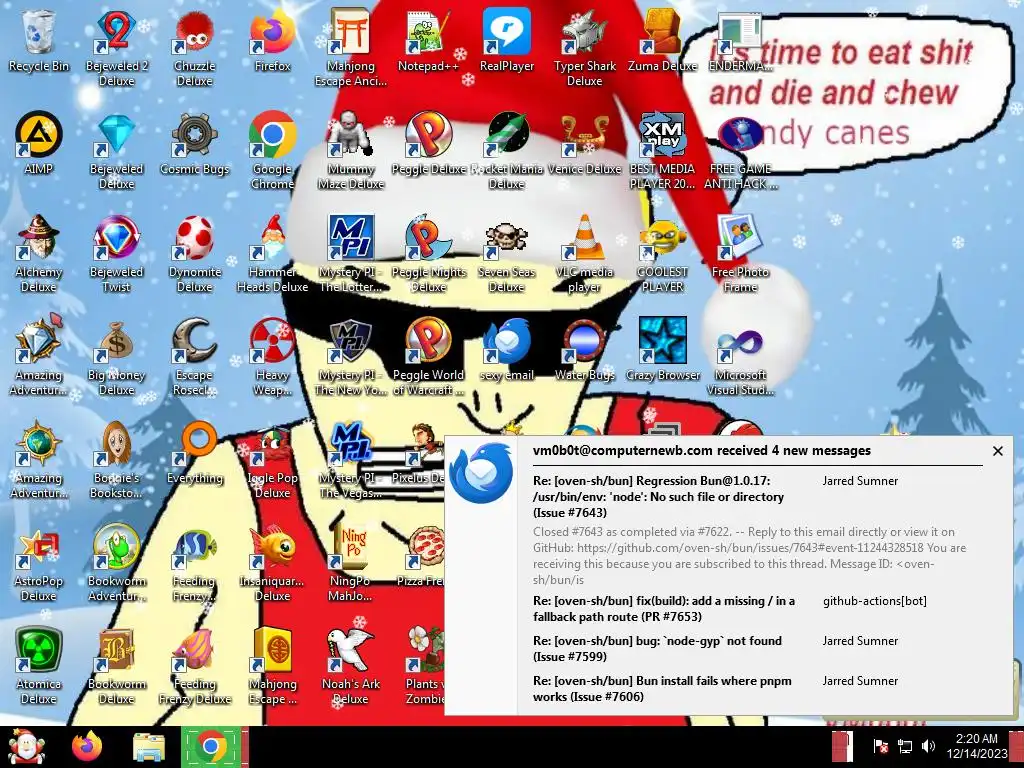Image resolution: width=1024 pixels, height=768 pixels.
Task: Open Escape Rosecliff moon icon
Action: point(195,357)
